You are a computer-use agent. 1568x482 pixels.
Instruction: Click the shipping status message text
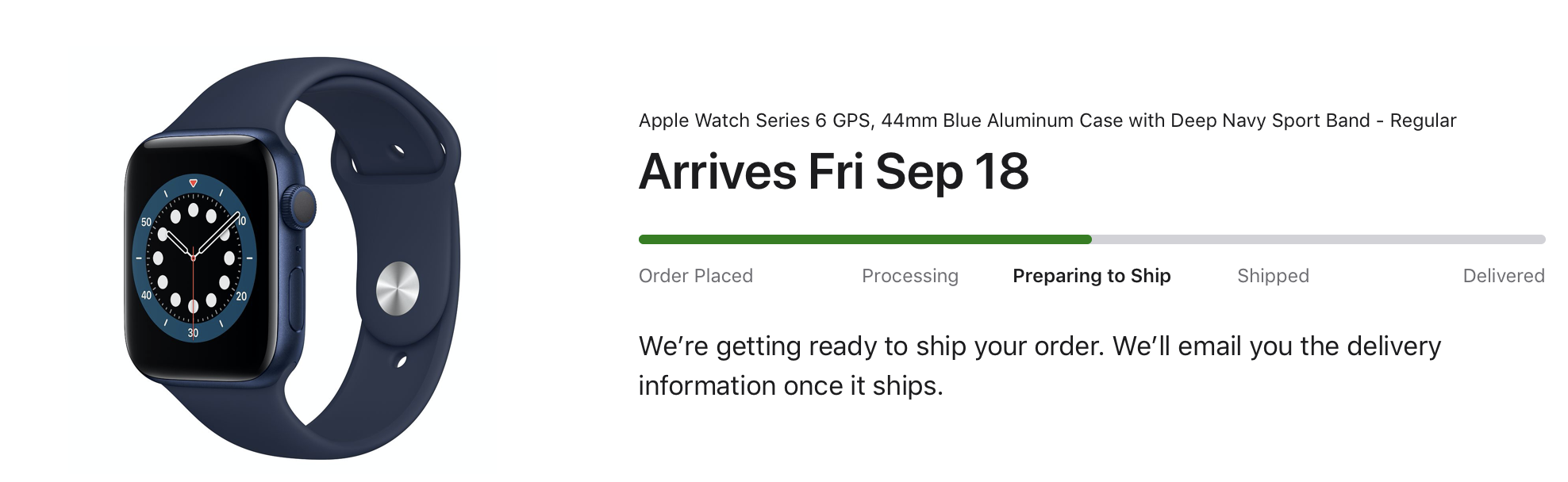click(1040, 365)
